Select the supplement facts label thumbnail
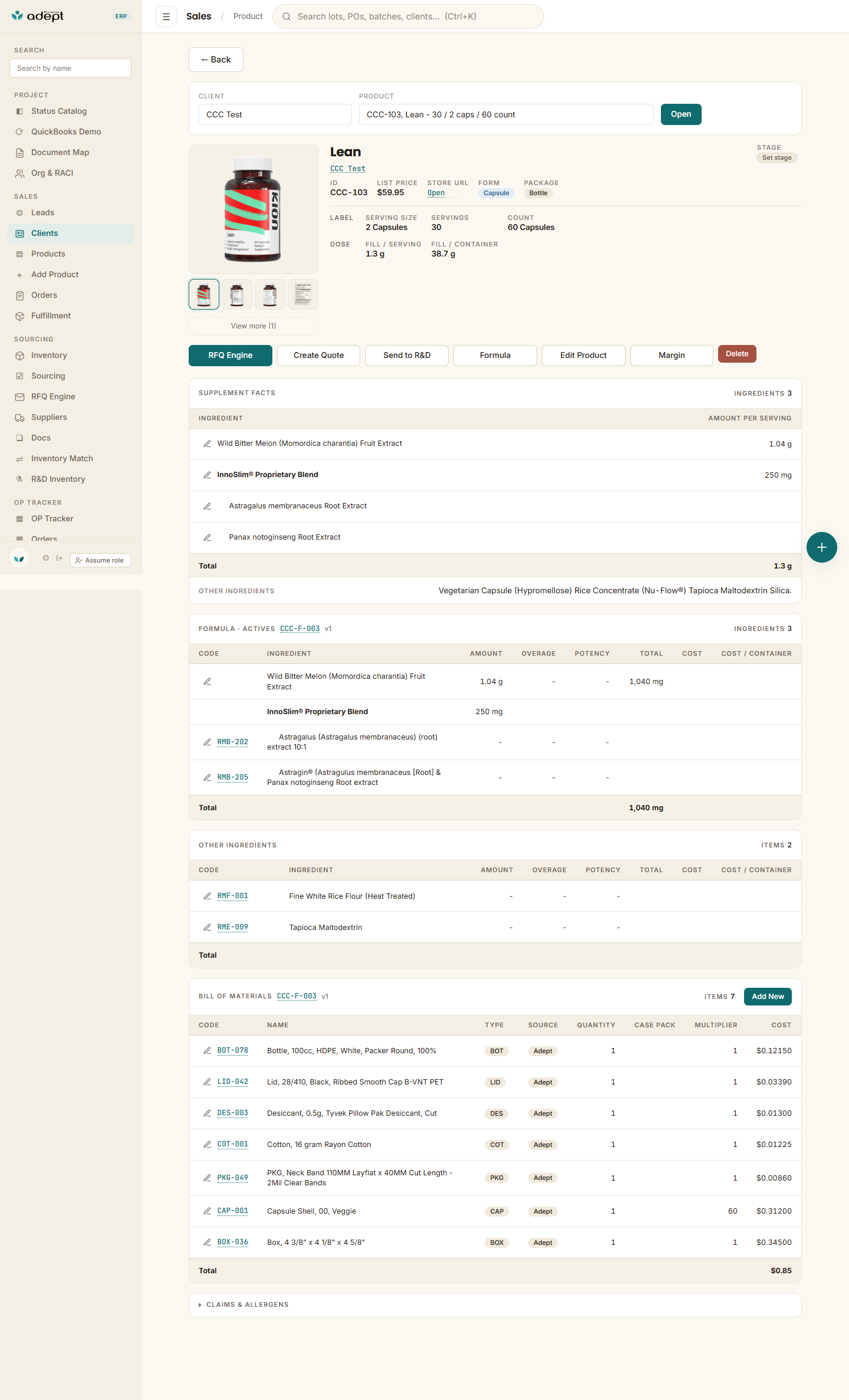Screen dimensions: 849x1400 click(303, 294)
